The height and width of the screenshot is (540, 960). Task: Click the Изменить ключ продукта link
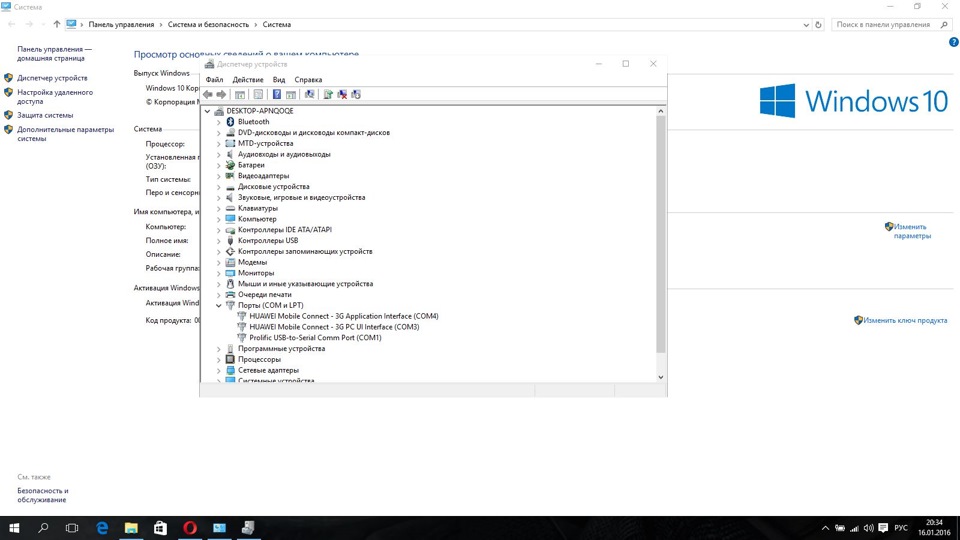click(905, 320)
